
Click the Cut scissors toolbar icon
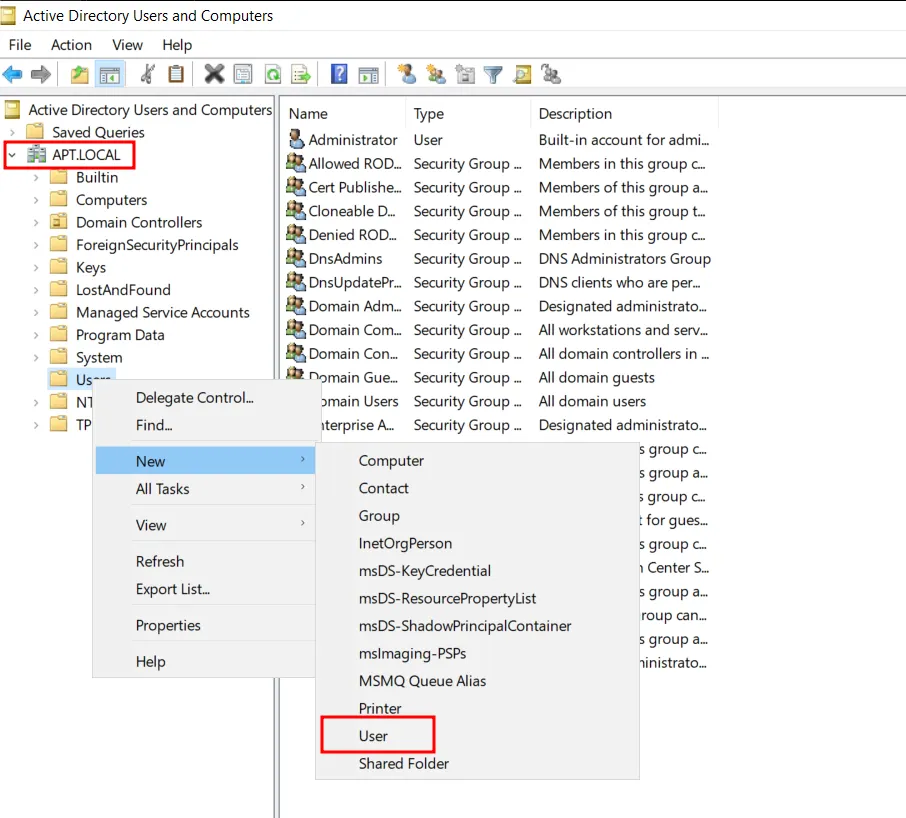click(x=147, y=75)
